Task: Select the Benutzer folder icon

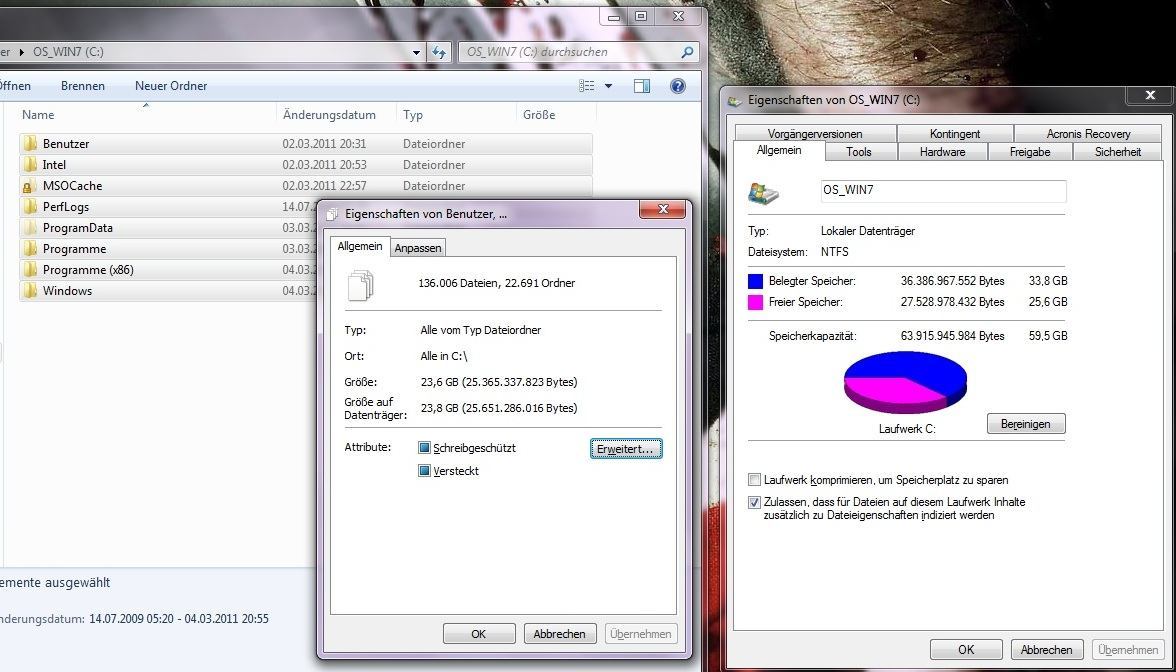Action: click(30, 143)
